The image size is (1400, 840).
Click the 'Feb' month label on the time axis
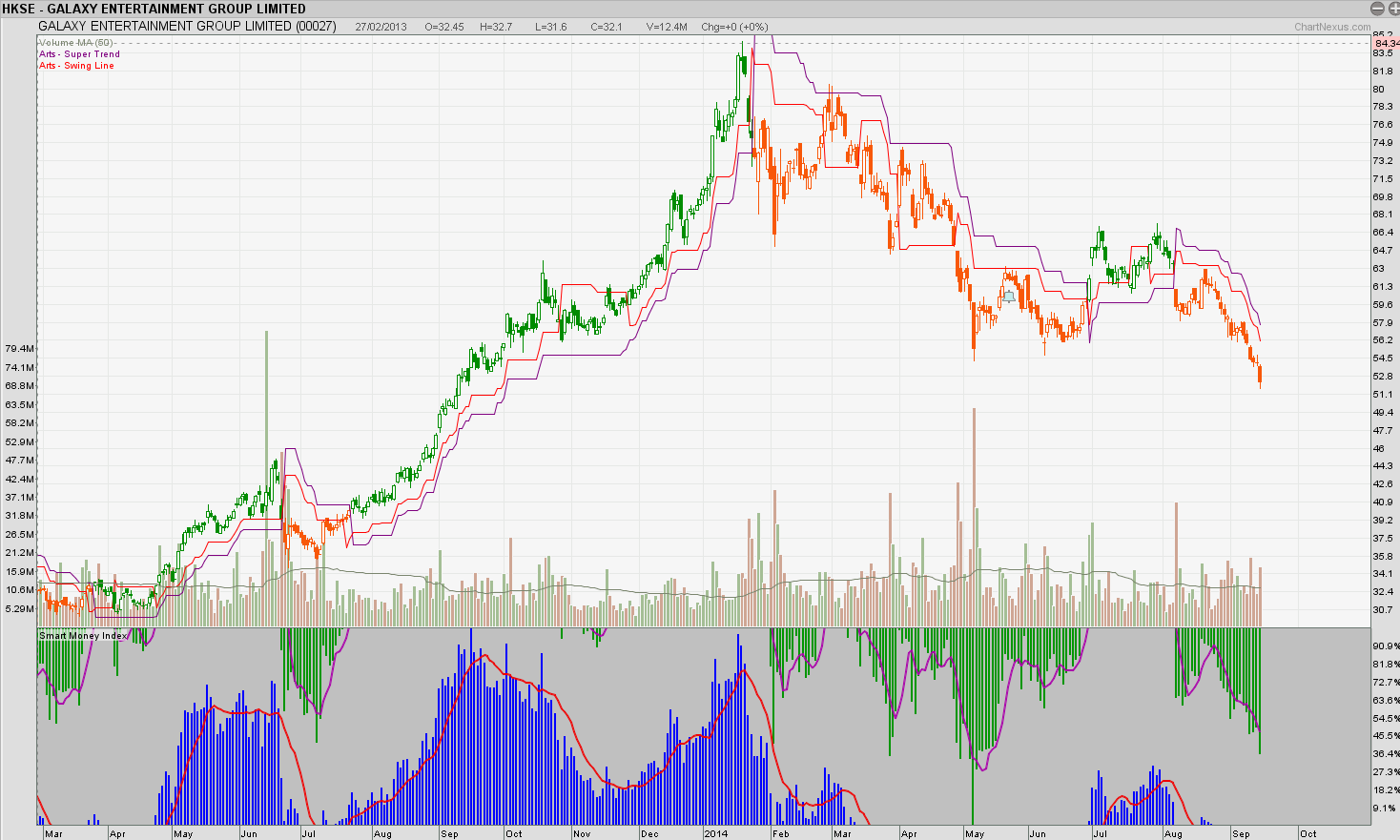tap(781, 834)
